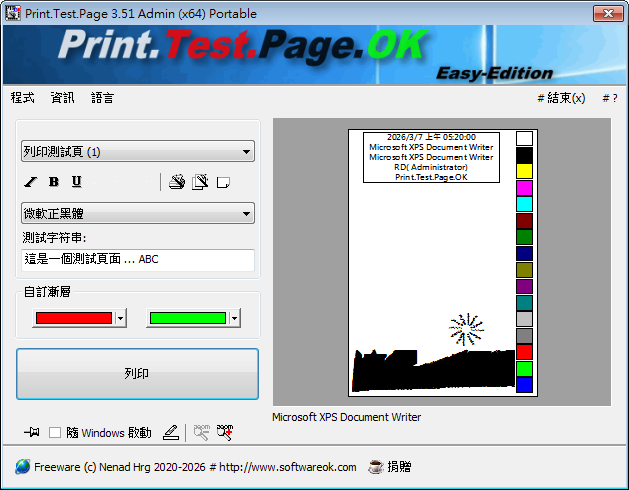Open the softwareok.com freeware link

[x=195, y=467]
